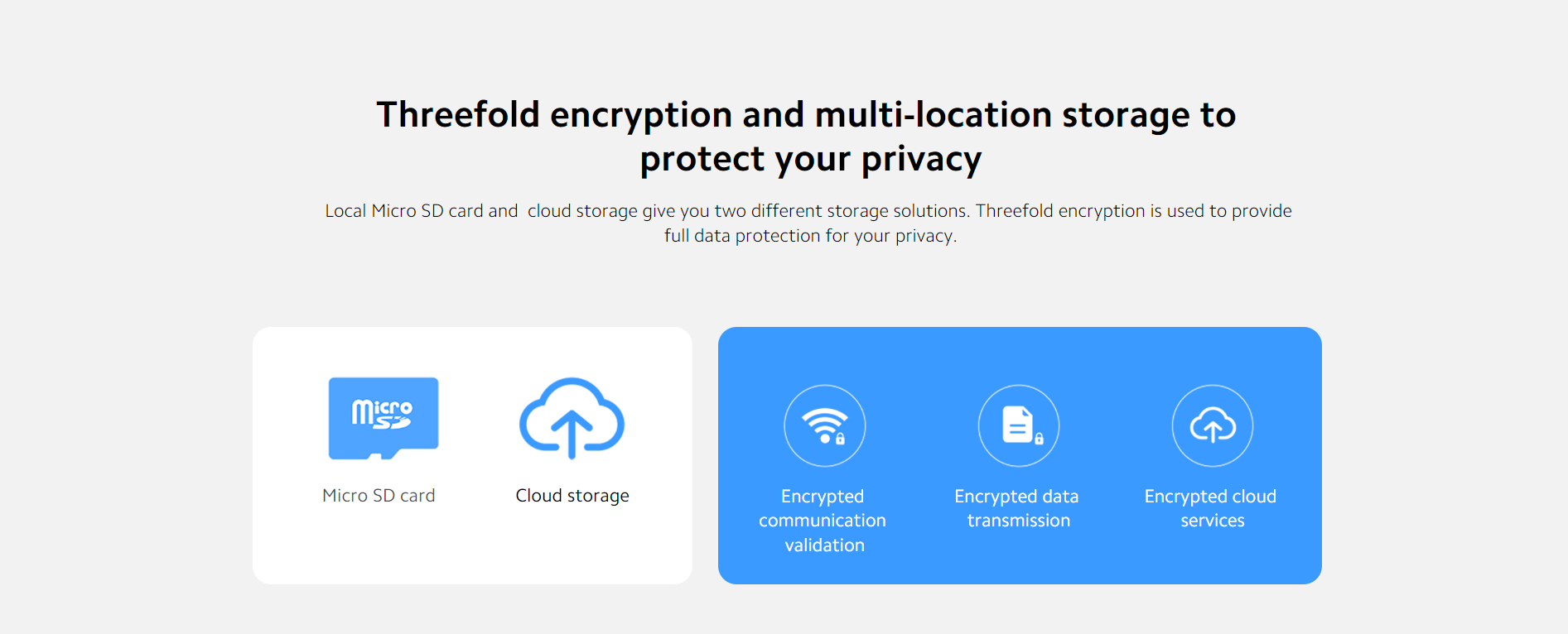Click the locked document icon

(1019, 426)
